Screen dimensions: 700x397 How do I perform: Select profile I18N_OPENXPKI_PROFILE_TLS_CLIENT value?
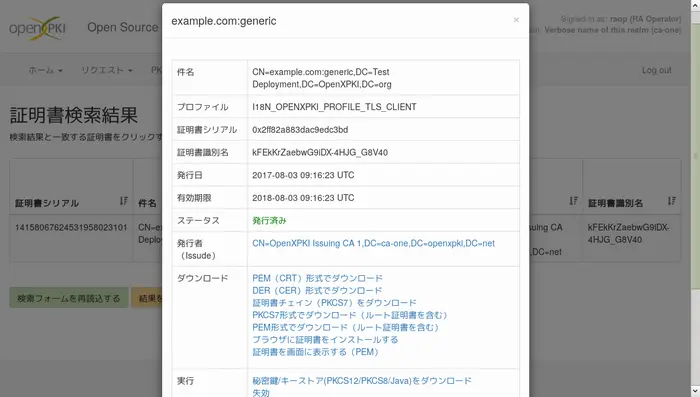[x=334, y=107]
